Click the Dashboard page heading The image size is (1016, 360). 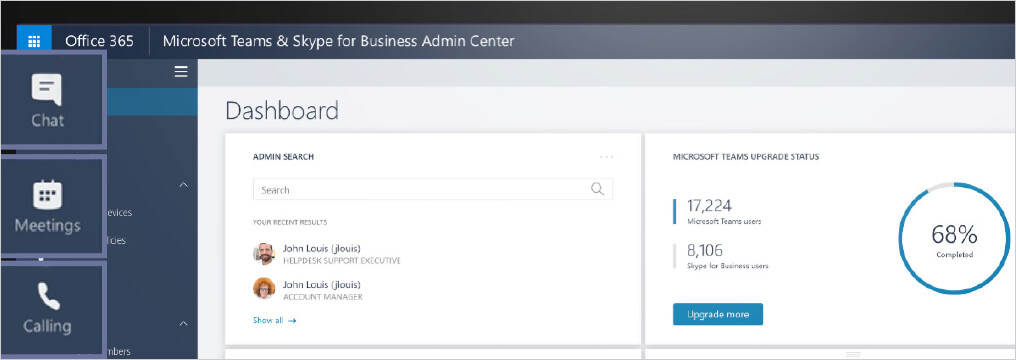click(x=282, y=110)
